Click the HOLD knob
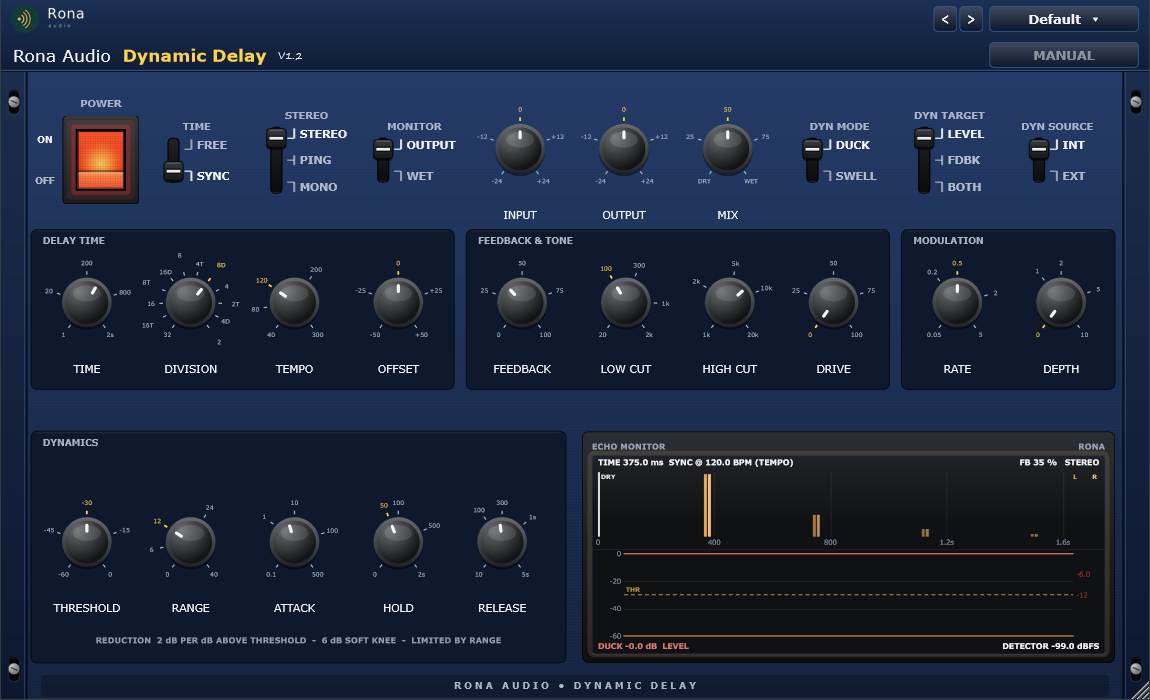The image size is (1150, 700). tap(398, 542)
